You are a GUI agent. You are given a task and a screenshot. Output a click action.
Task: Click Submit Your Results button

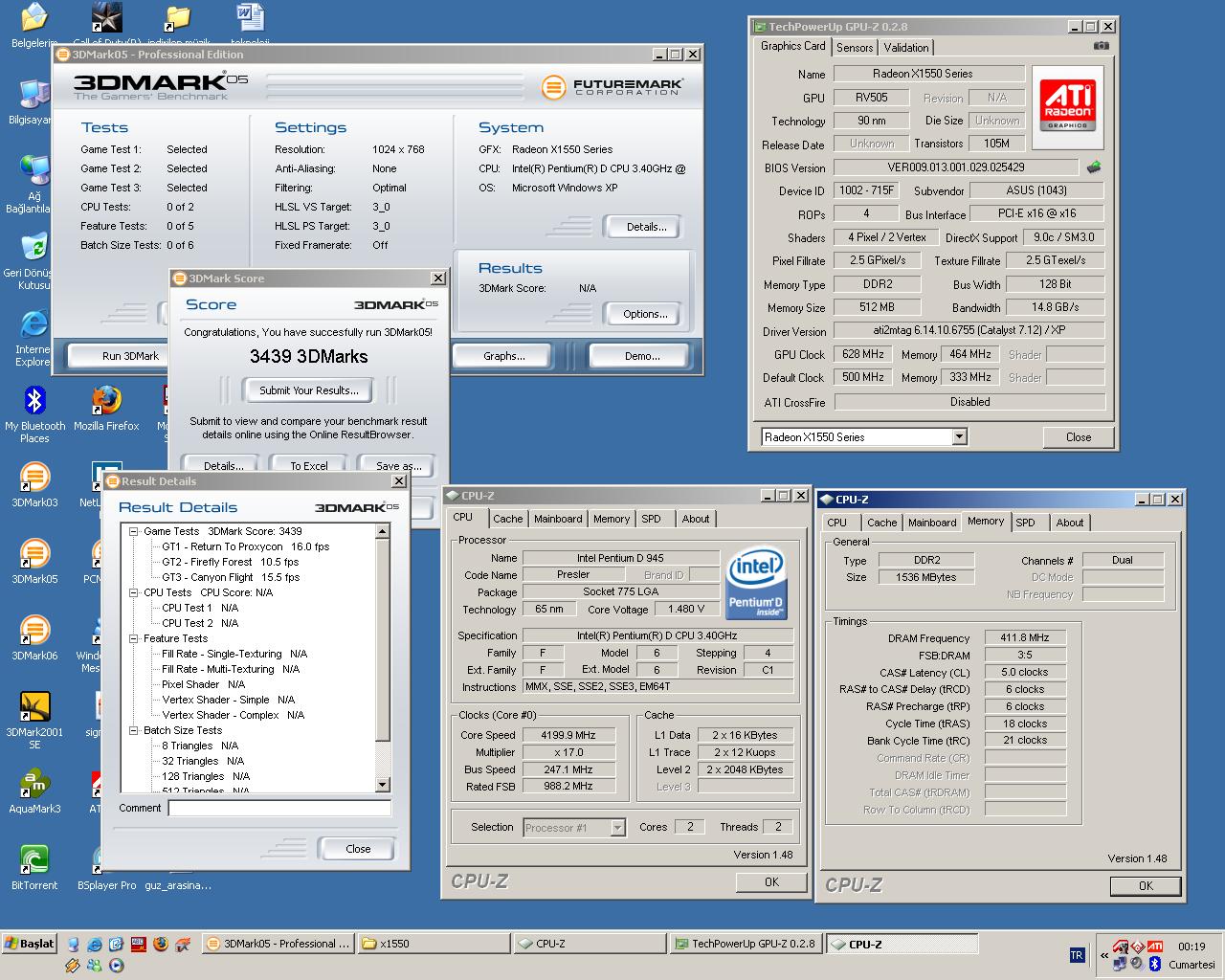tap(309, 390)
